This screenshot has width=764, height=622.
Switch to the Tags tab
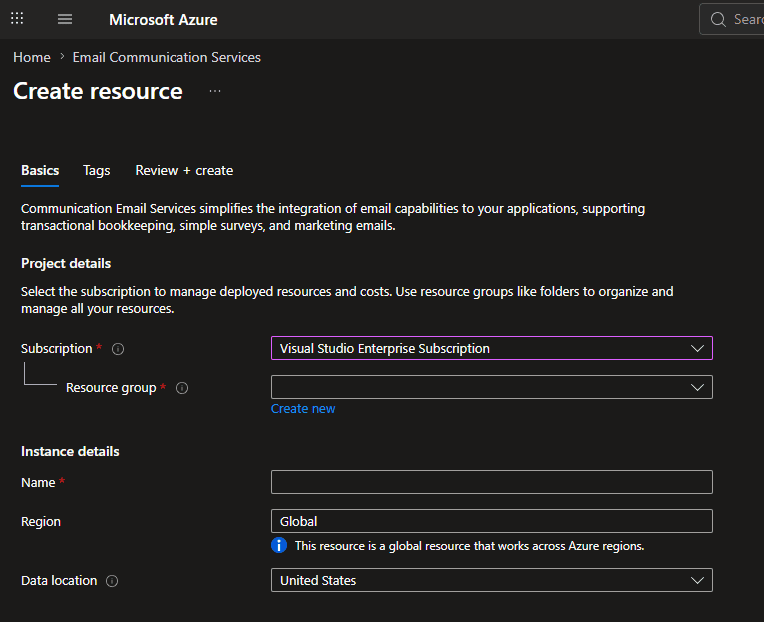click(96, 170)
